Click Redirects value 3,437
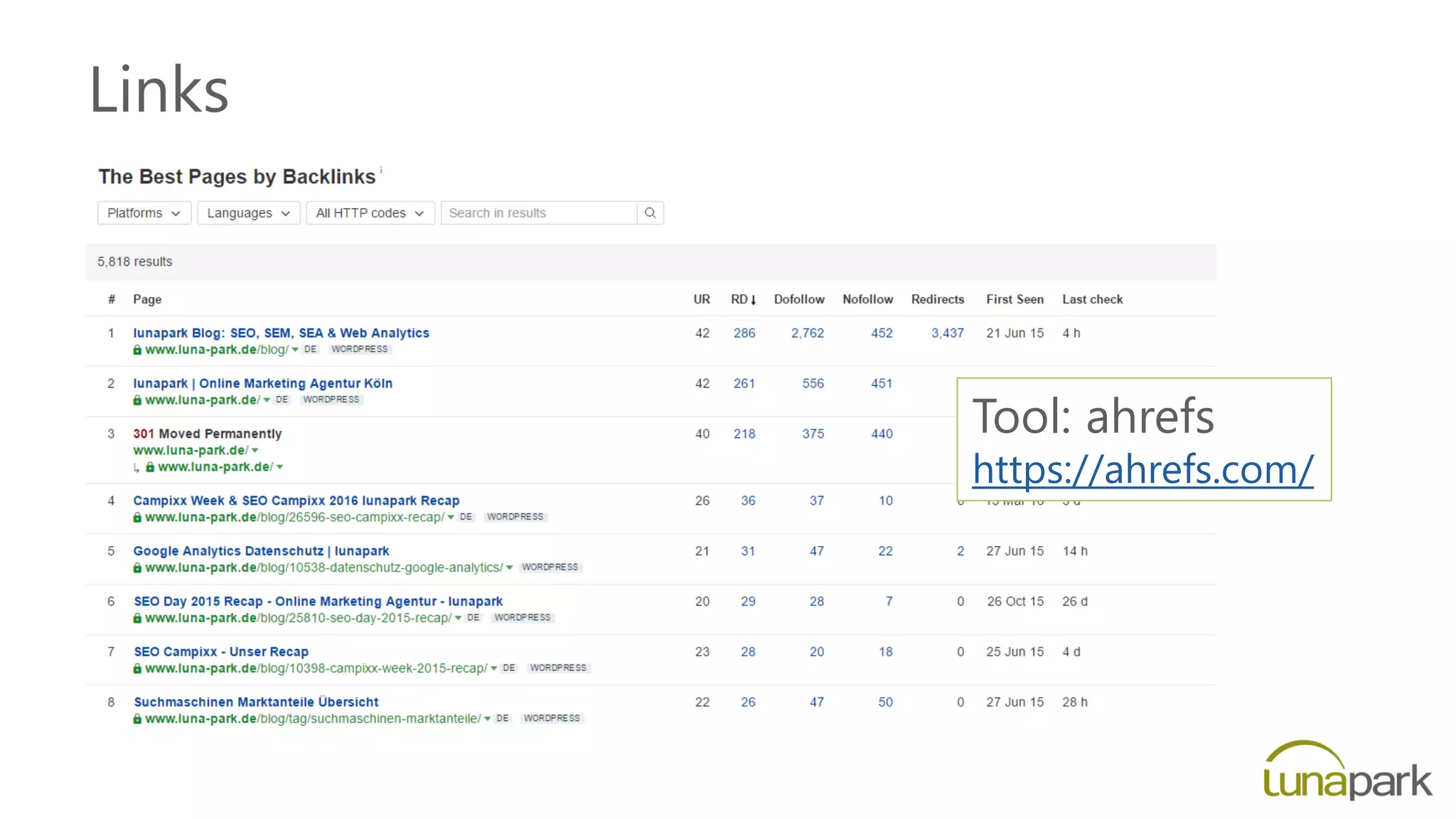 [948, 333]
